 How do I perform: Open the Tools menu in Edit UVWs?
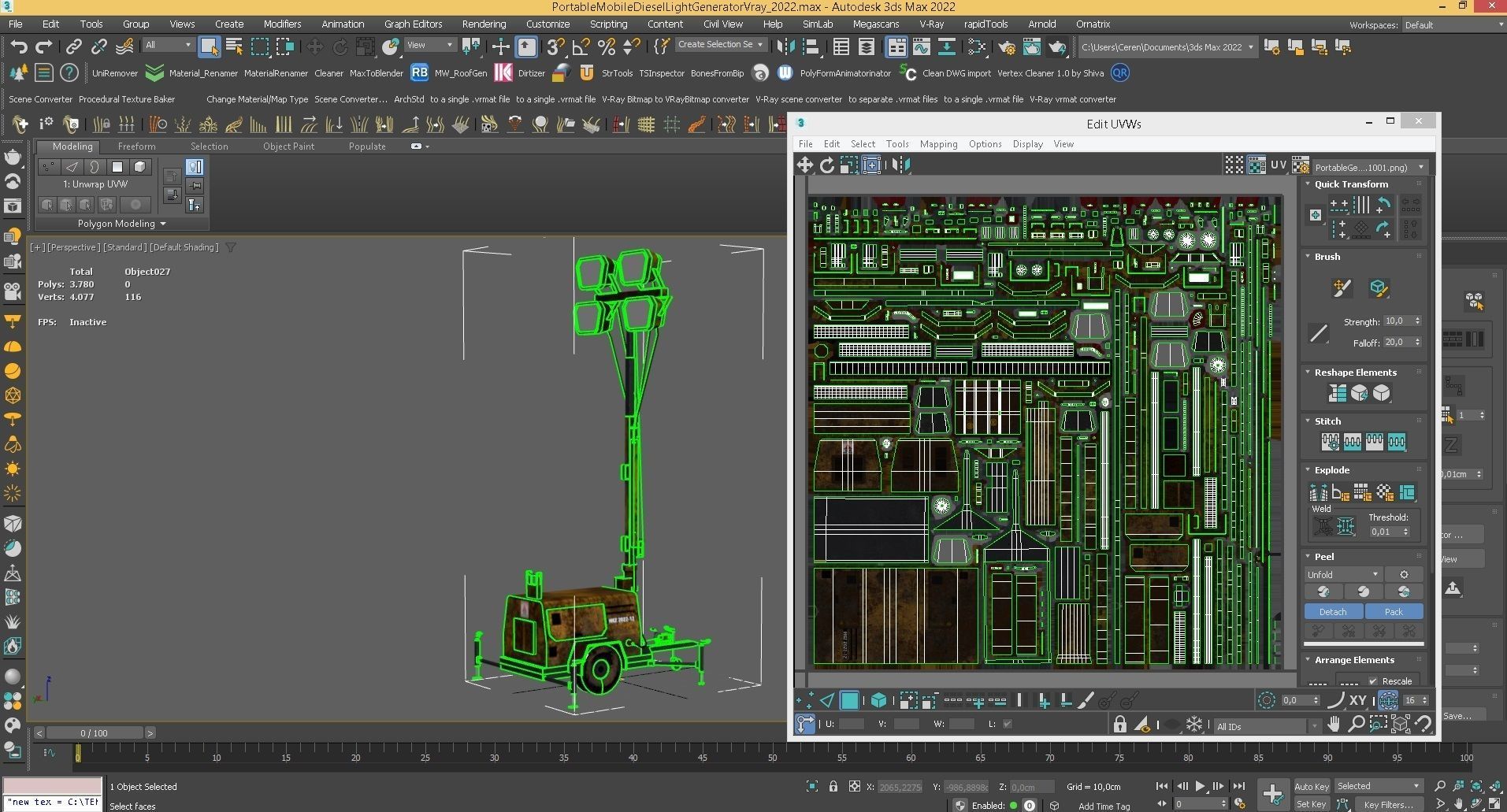896,144
